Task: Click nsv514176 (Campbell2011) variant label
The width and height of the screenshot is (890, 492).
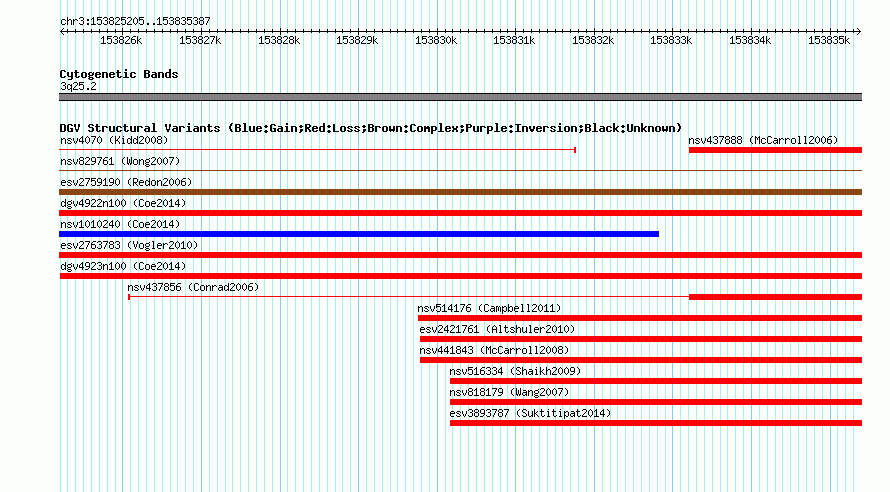Action: coord(489,308)
